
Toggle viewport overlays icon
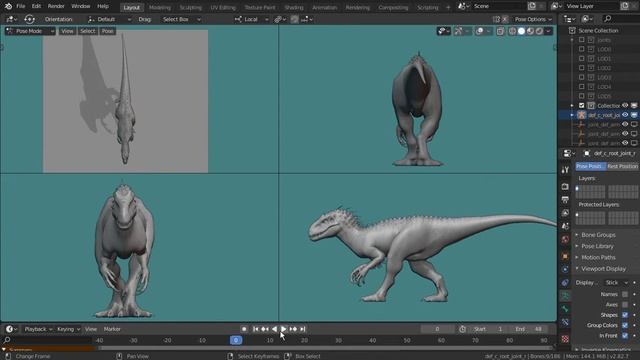pyautogui.click(x=480, y=31)
